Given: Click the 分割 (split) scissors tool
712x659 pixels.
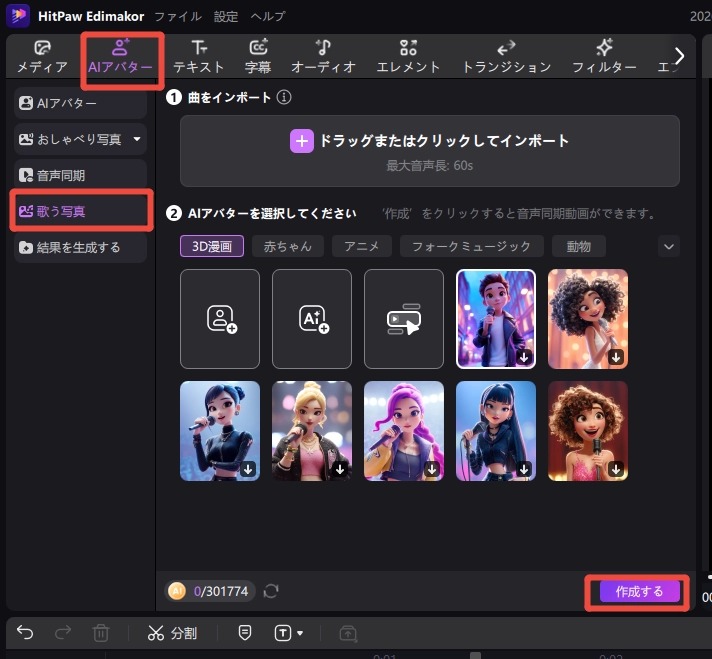Looking at the screenshot, I should tap(172, 632).
